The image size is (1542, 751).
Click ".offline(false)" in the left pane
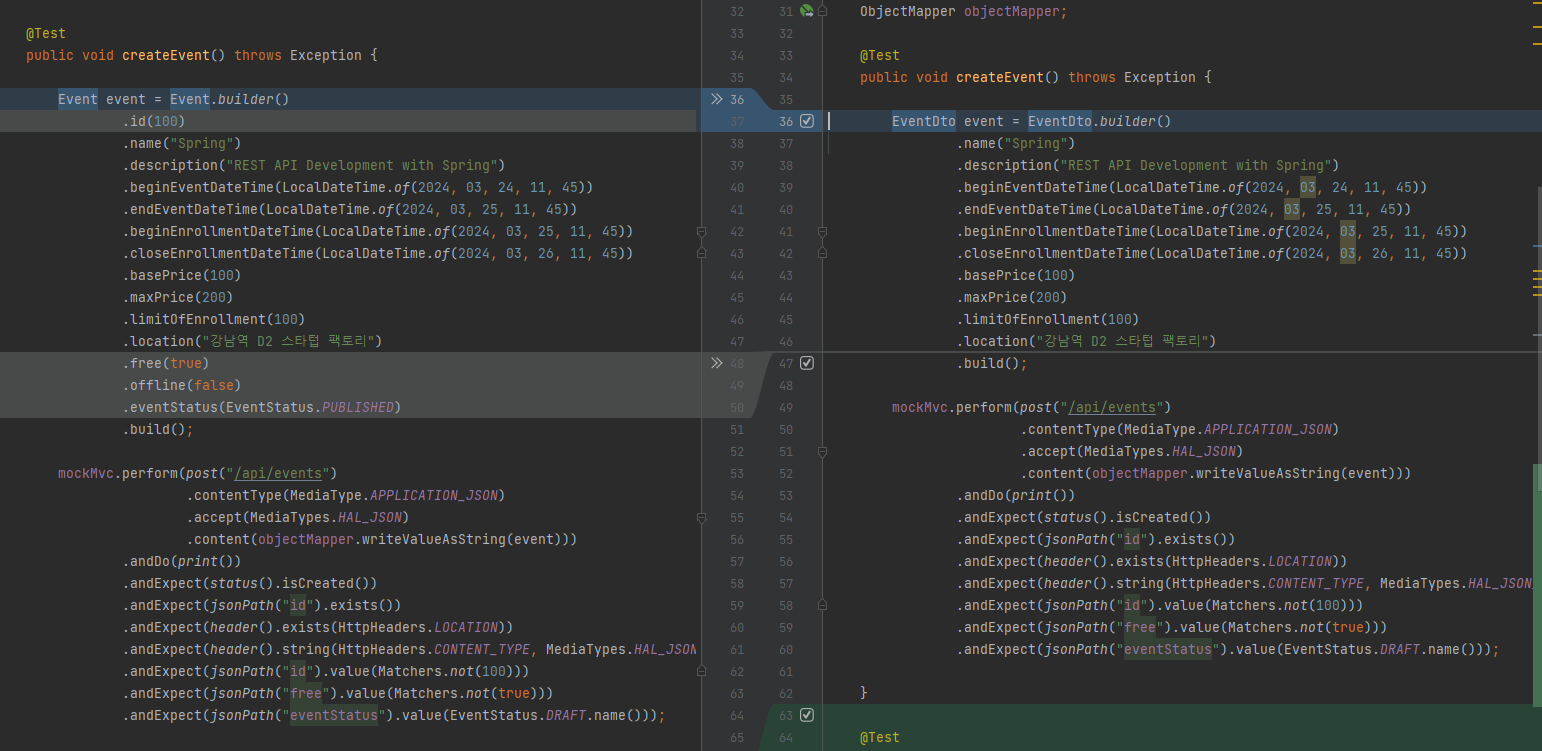point(182,385)
